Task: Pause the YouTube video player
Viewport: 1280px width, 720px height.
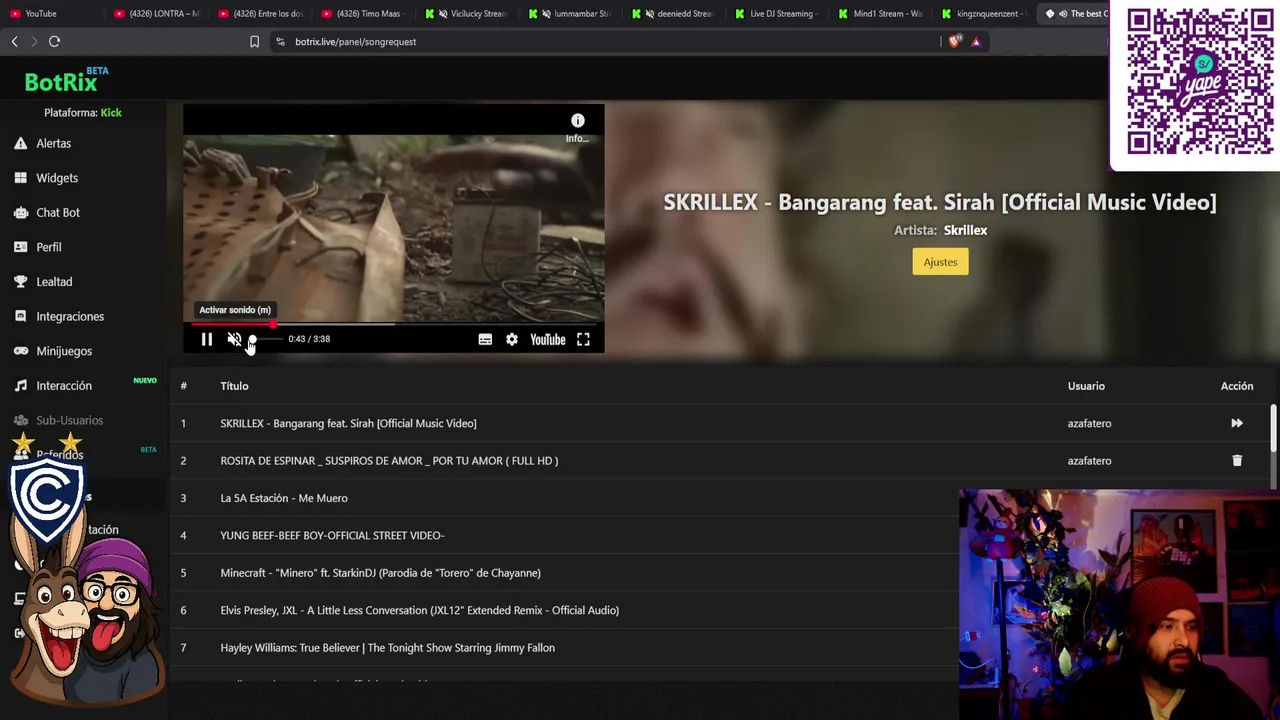Action: [x=207, y=339]
